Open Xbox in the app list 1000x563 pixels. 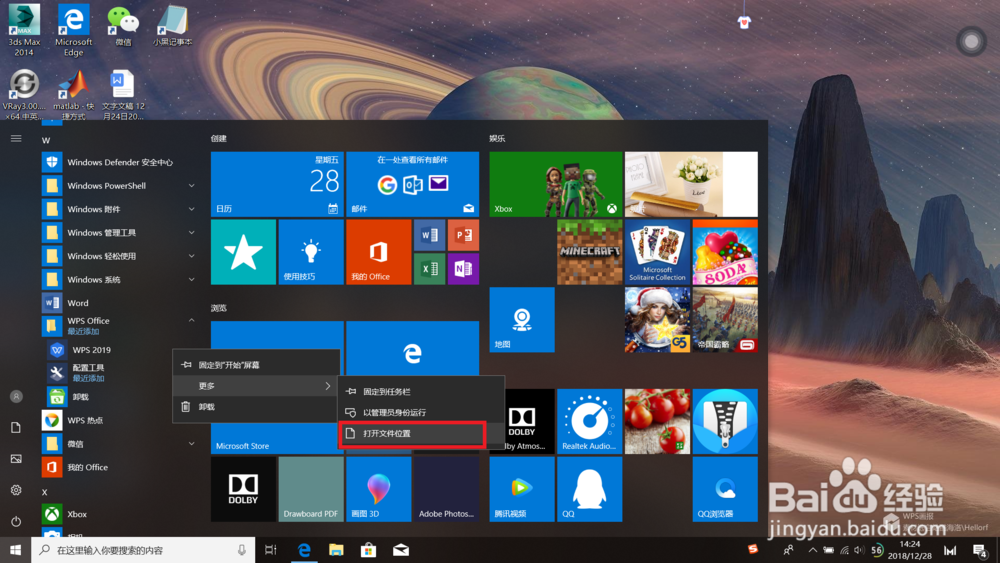coord(120,514)
